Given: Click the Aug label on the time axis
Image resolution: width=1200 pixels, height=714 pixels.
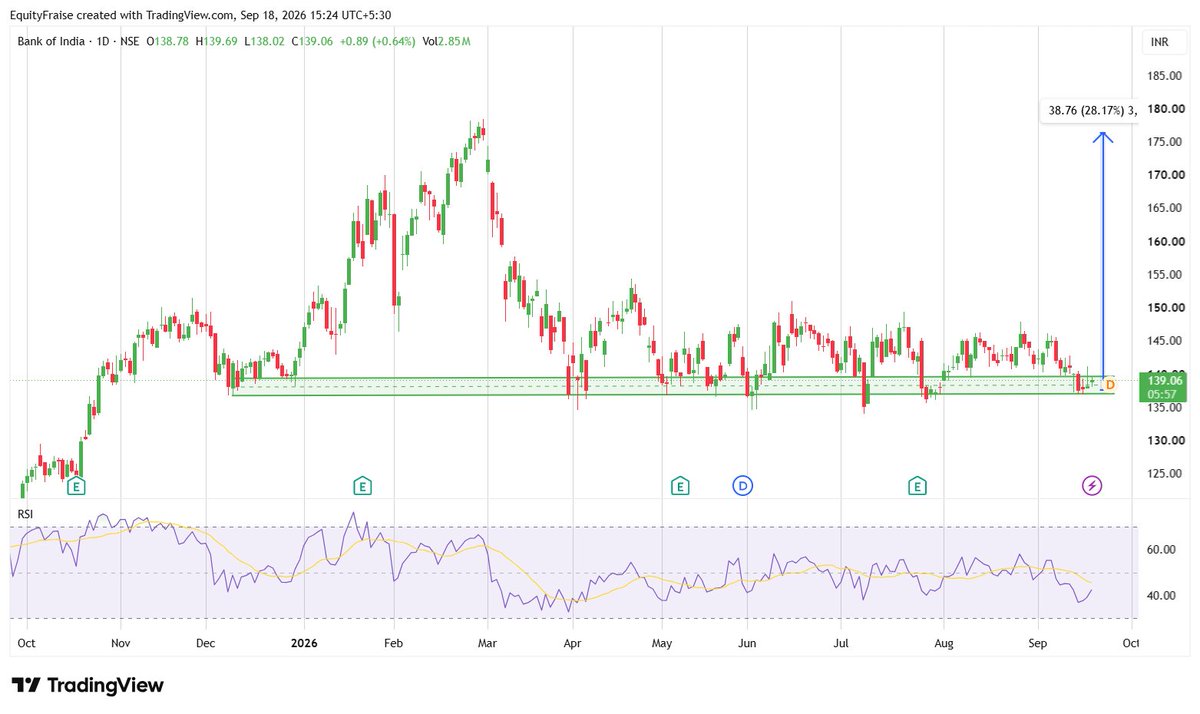Looking at the screenshot, I should click(x=944, y=644).
